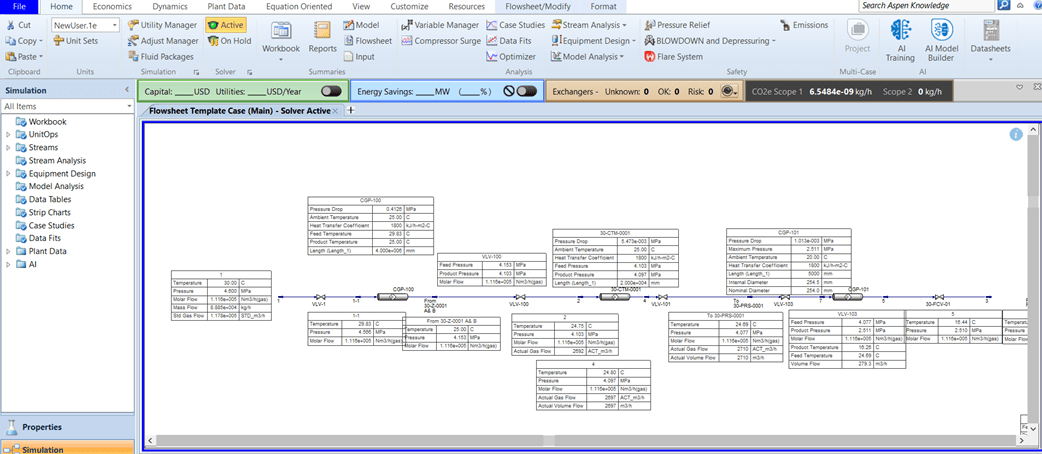Add a new flowsheet tab
The width and height of the screenshot is (1042, 454).
[351, 111]
